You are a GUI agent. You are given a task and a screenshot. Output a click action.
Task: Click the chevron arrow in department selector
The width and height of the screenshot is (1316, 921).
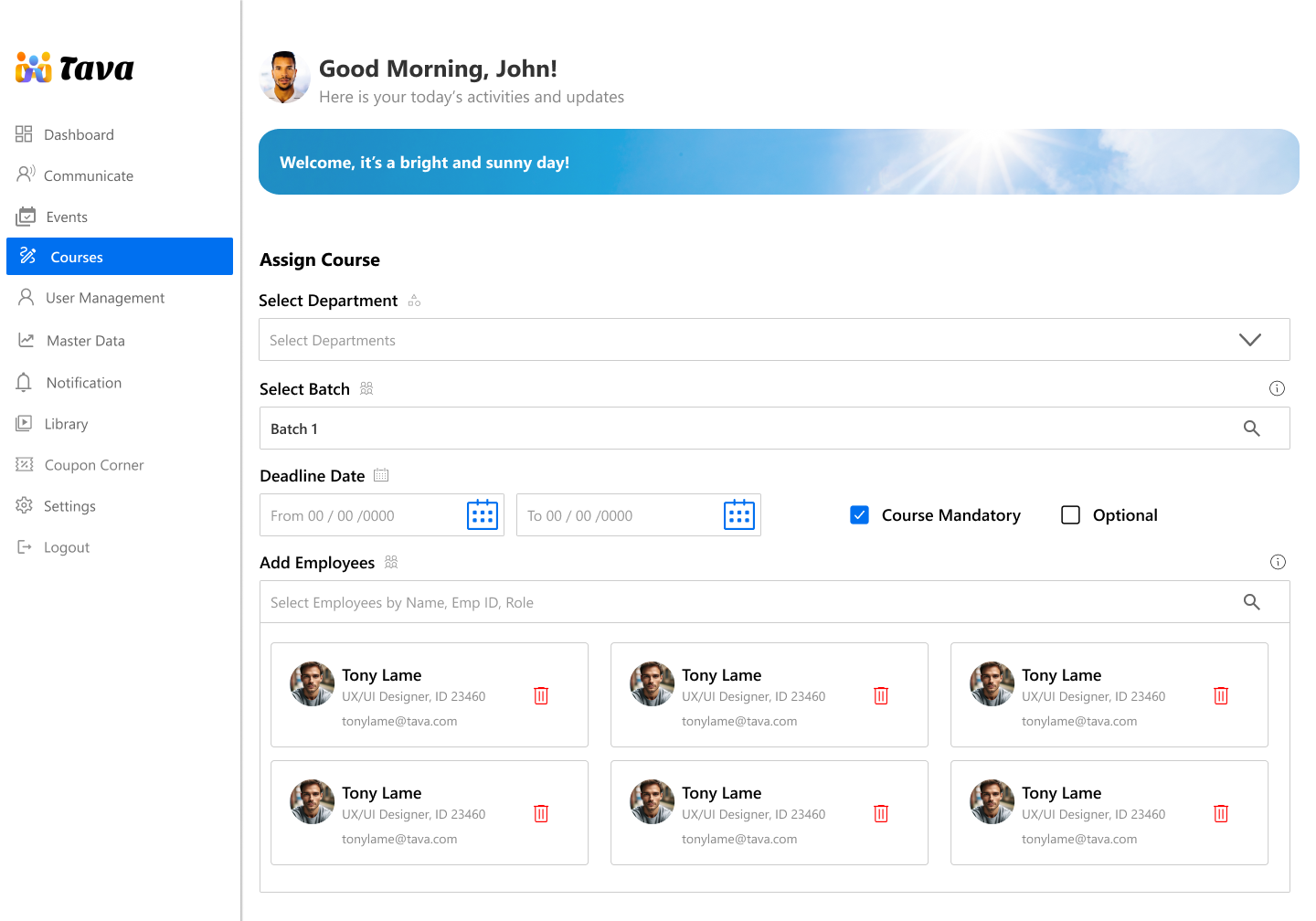click(x=1249, y=340)
